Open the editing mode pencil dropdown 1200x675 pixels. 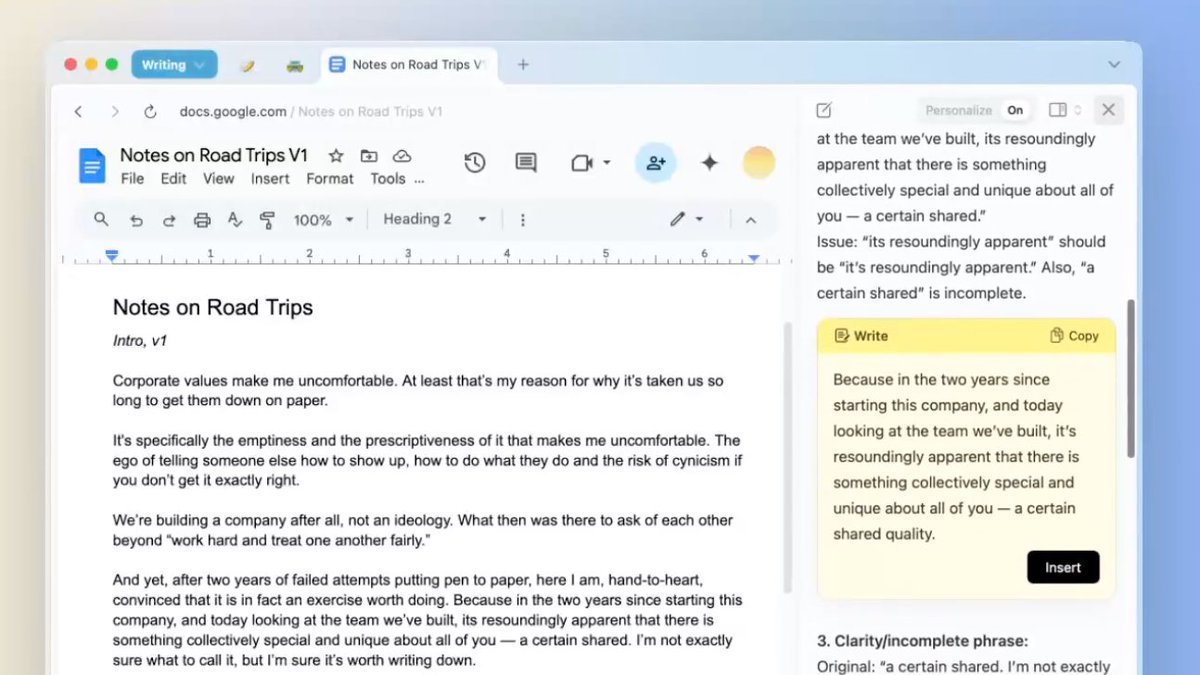pyautogui.click(x=687, y=220)
